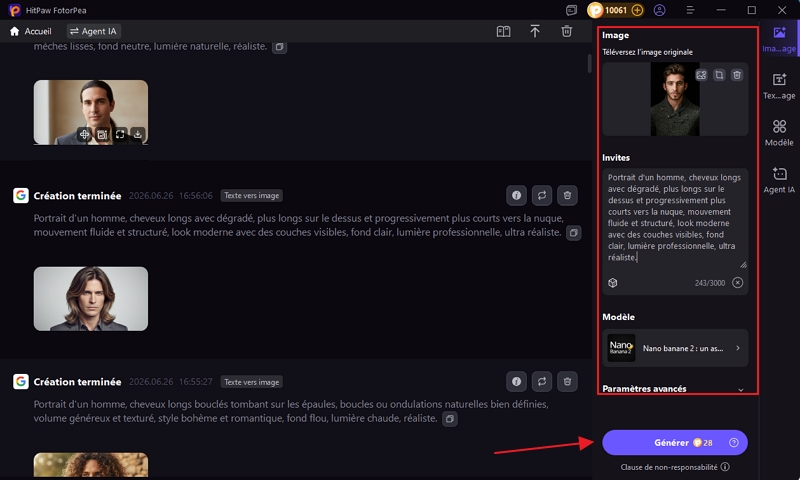The height and width of the screenshot is (480, 800).
Task: Delete the uploaded original image
Action: 737,75
